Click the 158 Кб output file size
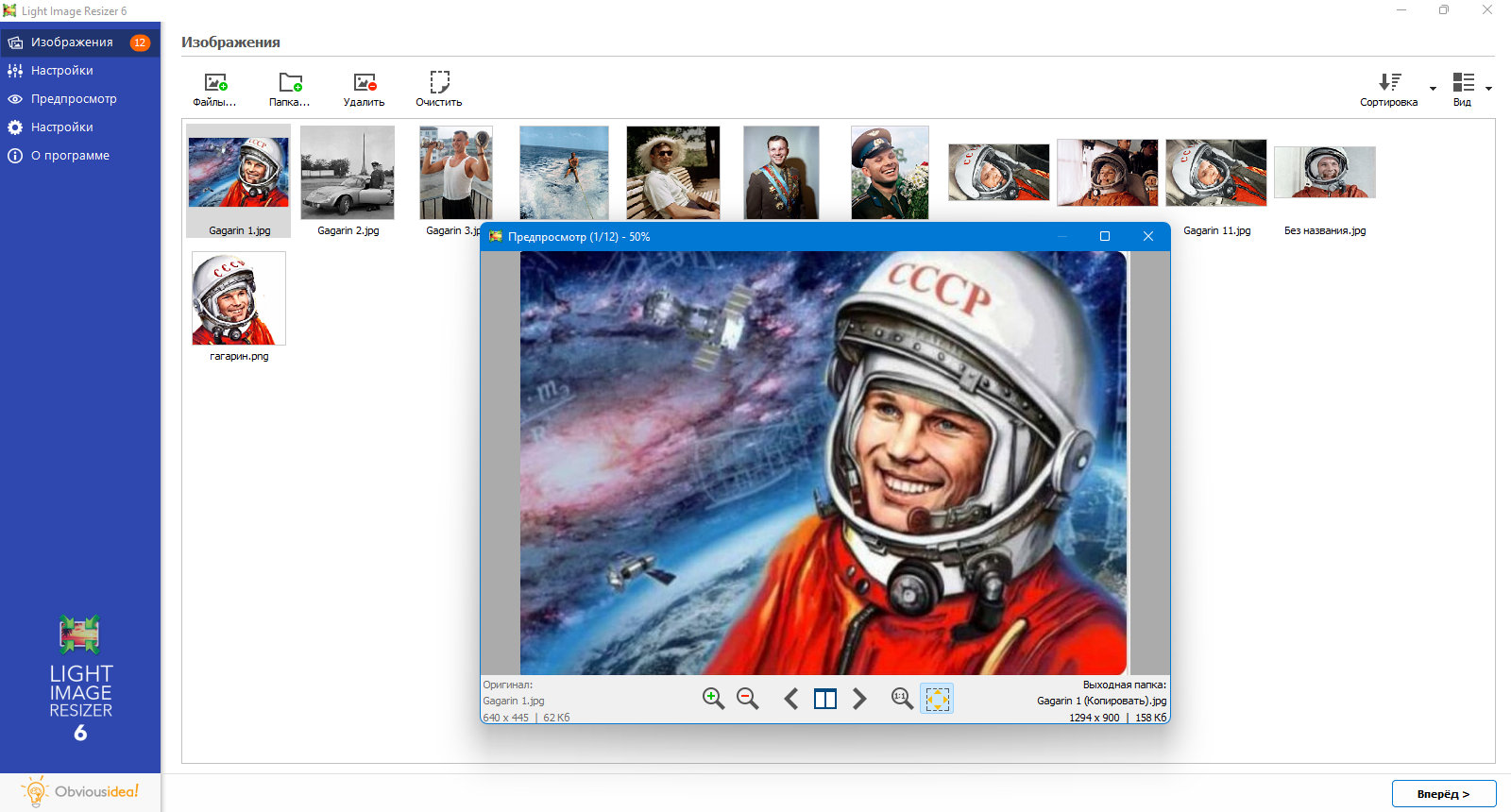Image resolution: width=1511 pixels, height=812 pixels. [x=1150, y=718]
